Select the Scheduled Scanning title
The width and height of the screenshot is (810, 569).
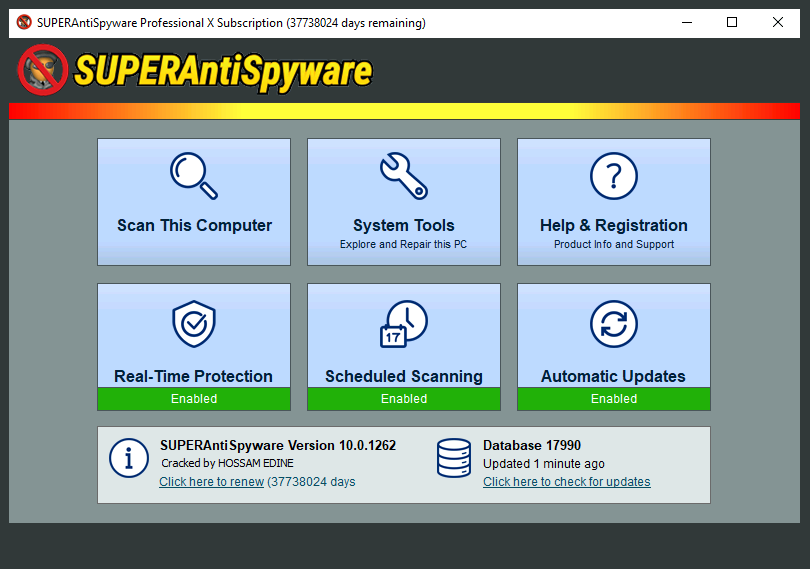pos(403,376)
